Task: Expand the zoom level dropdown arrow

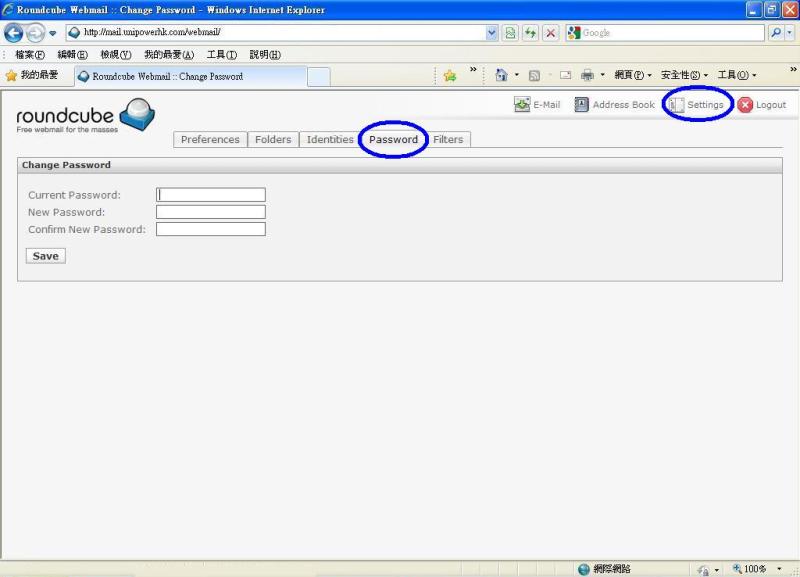Action: coord(779,569)
